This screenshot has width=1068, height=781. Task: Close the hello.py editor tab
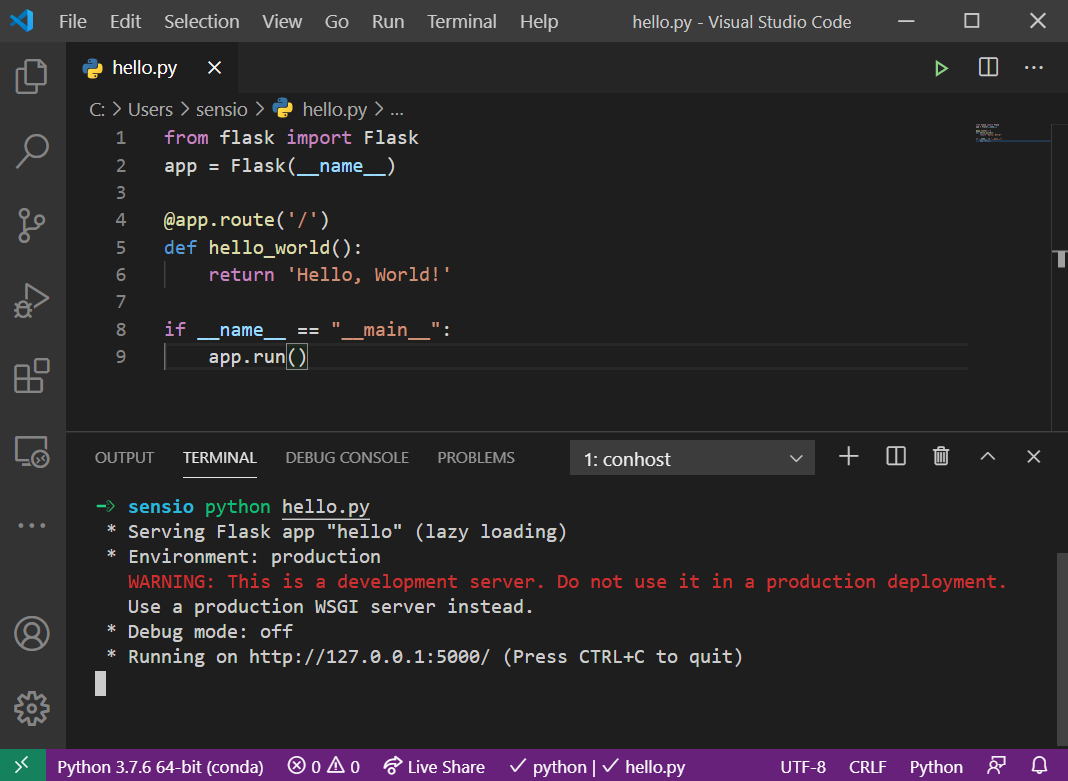215,67
